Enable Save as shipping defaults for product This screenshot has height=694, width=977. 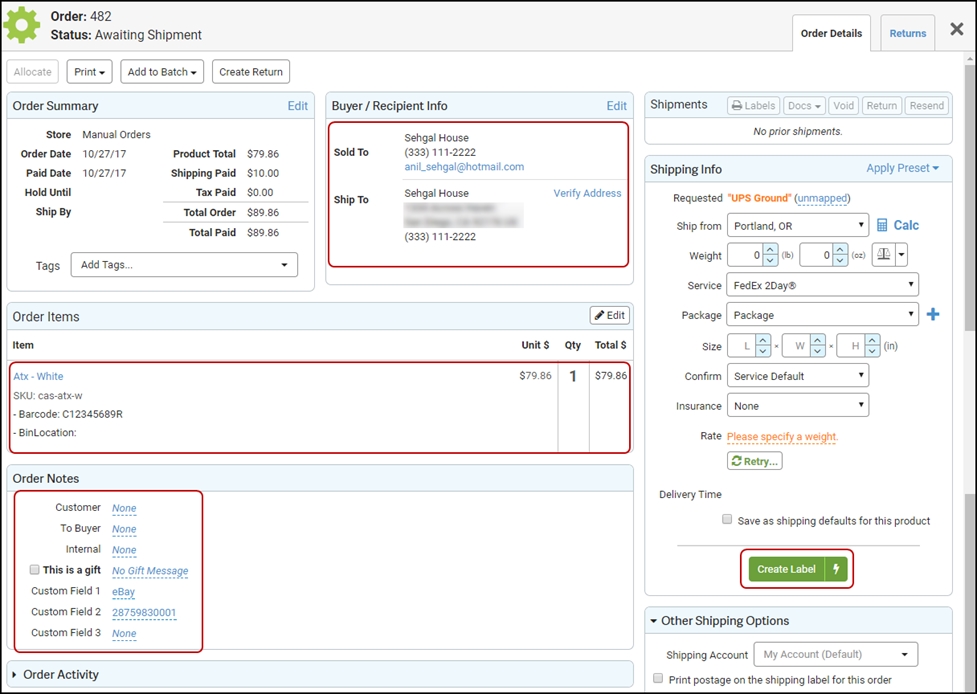pyautogui.click(x=727, y=519)
